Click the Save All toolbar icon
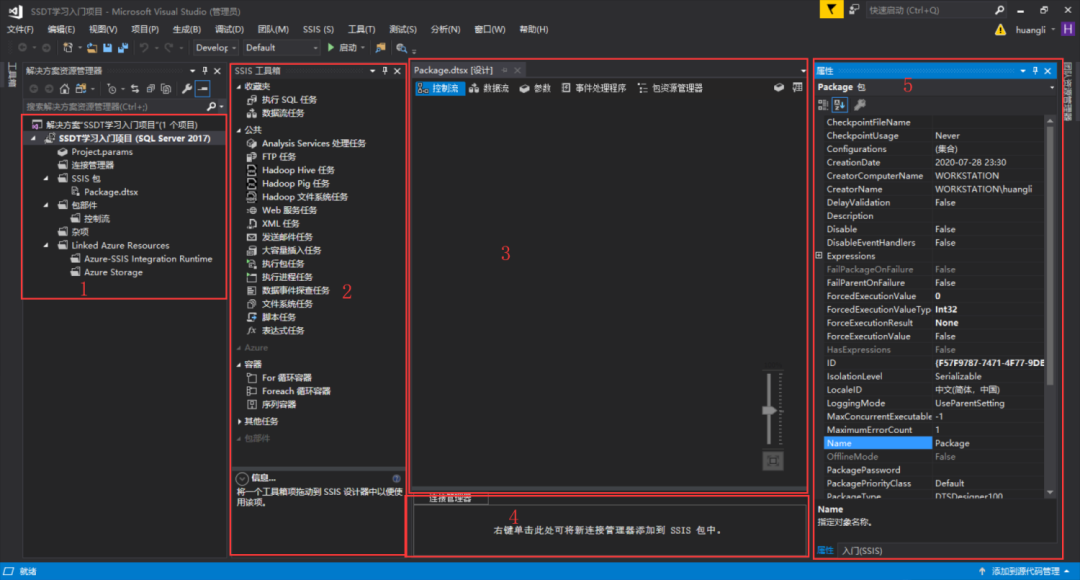This screenshot has width=1080, height=580. point(123,48)
